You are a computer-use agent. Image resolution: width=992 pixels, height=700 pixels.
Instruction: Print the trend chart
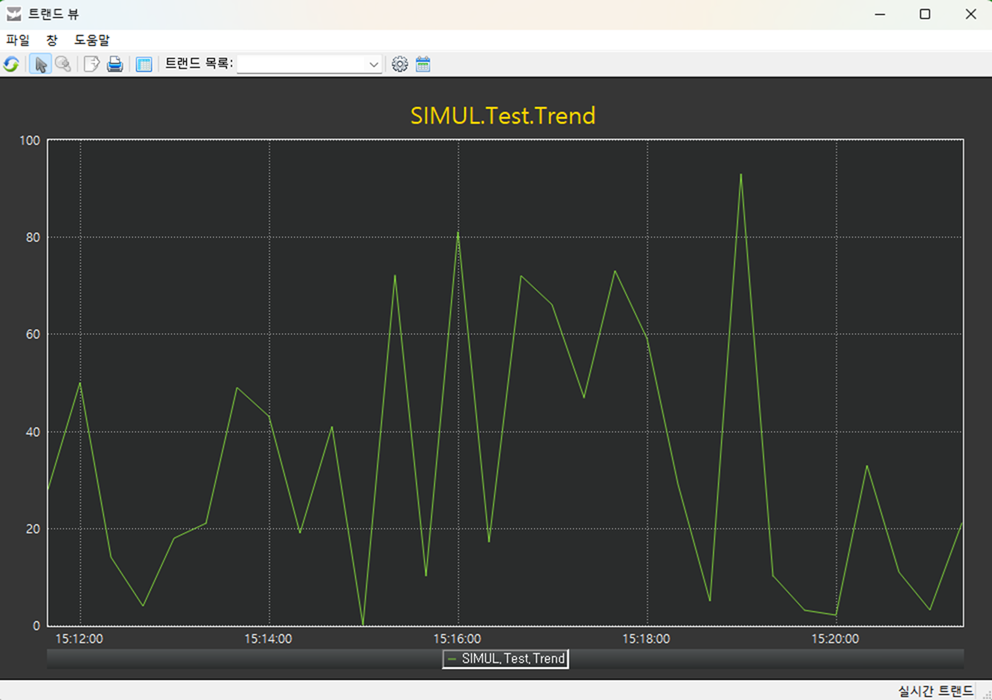pyautogui.click(x=115, y=64)
